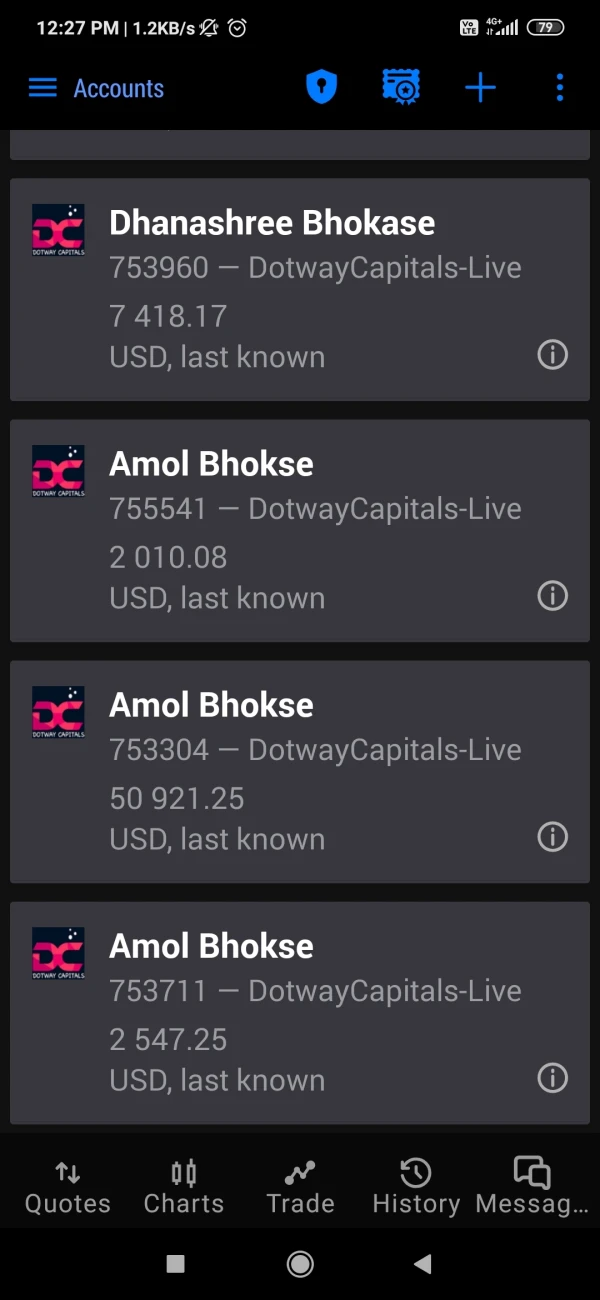
Task: Go to the History tab
Action: [x=416, y=1186]
